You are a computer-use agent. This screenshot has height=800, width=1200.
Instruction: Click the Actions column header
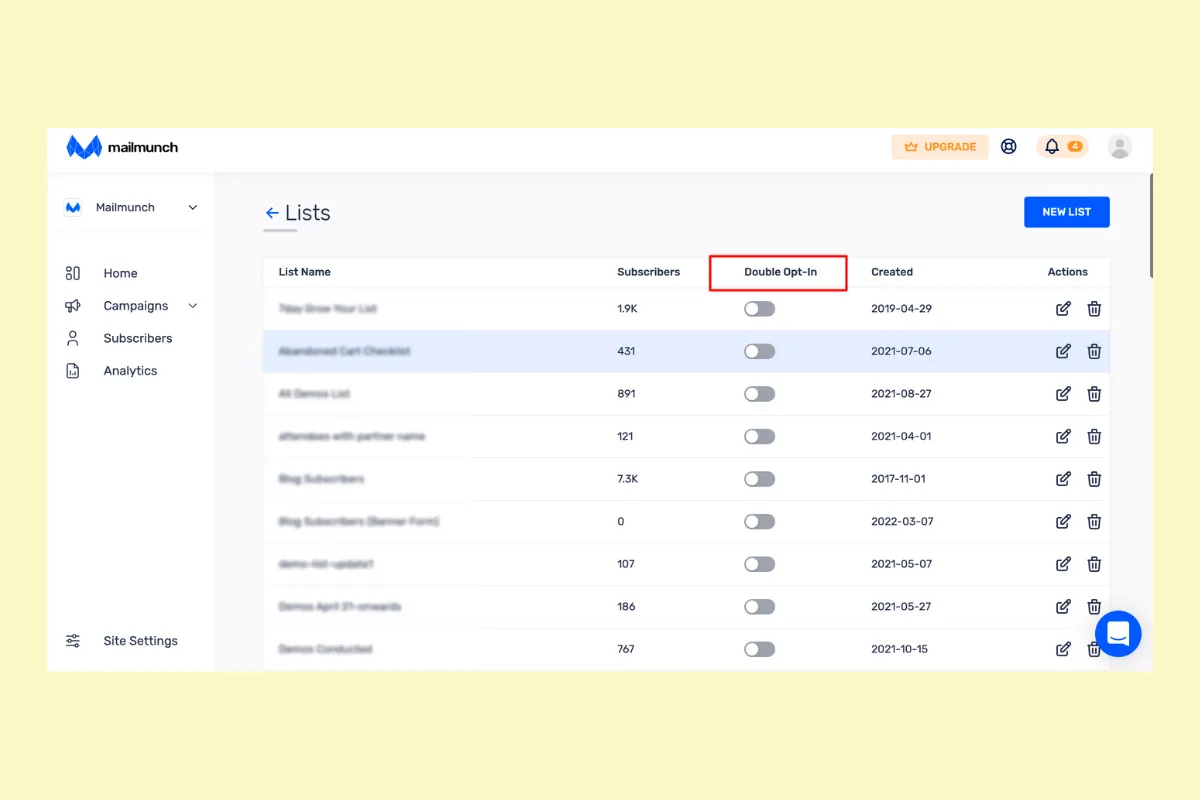(1067, 272)
